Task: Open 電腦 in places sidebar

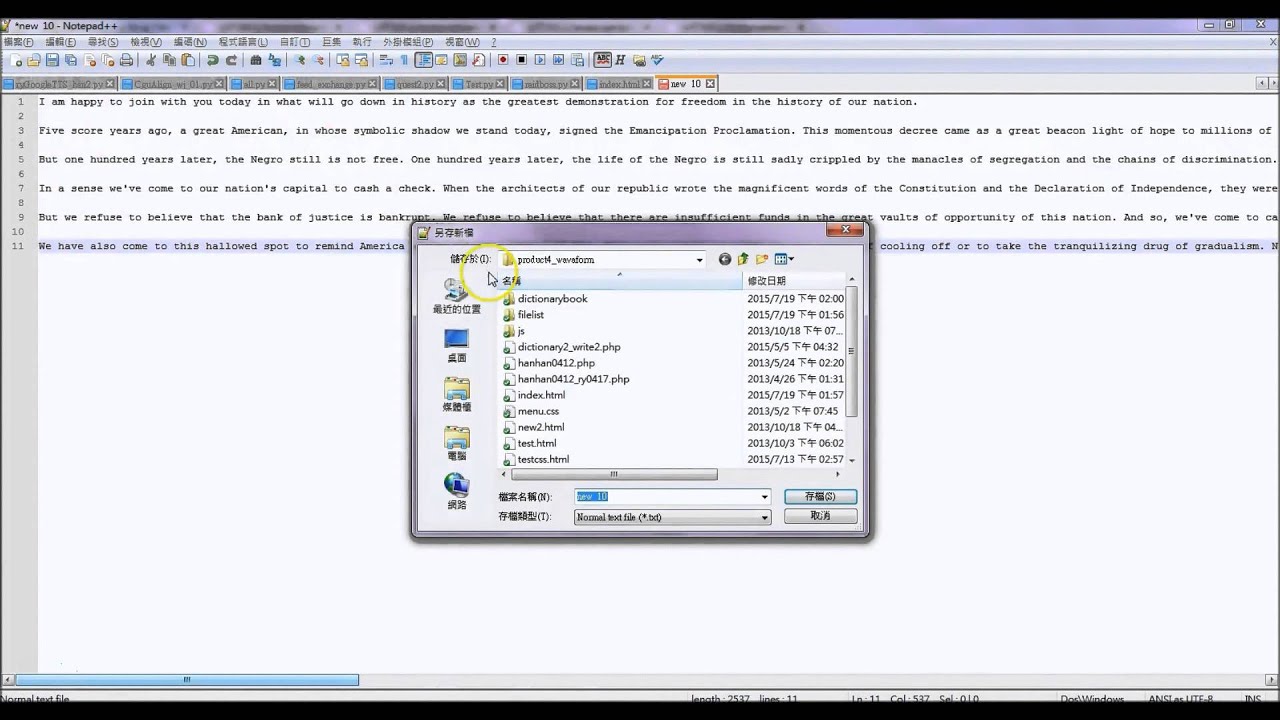Action: click(456, 443)
